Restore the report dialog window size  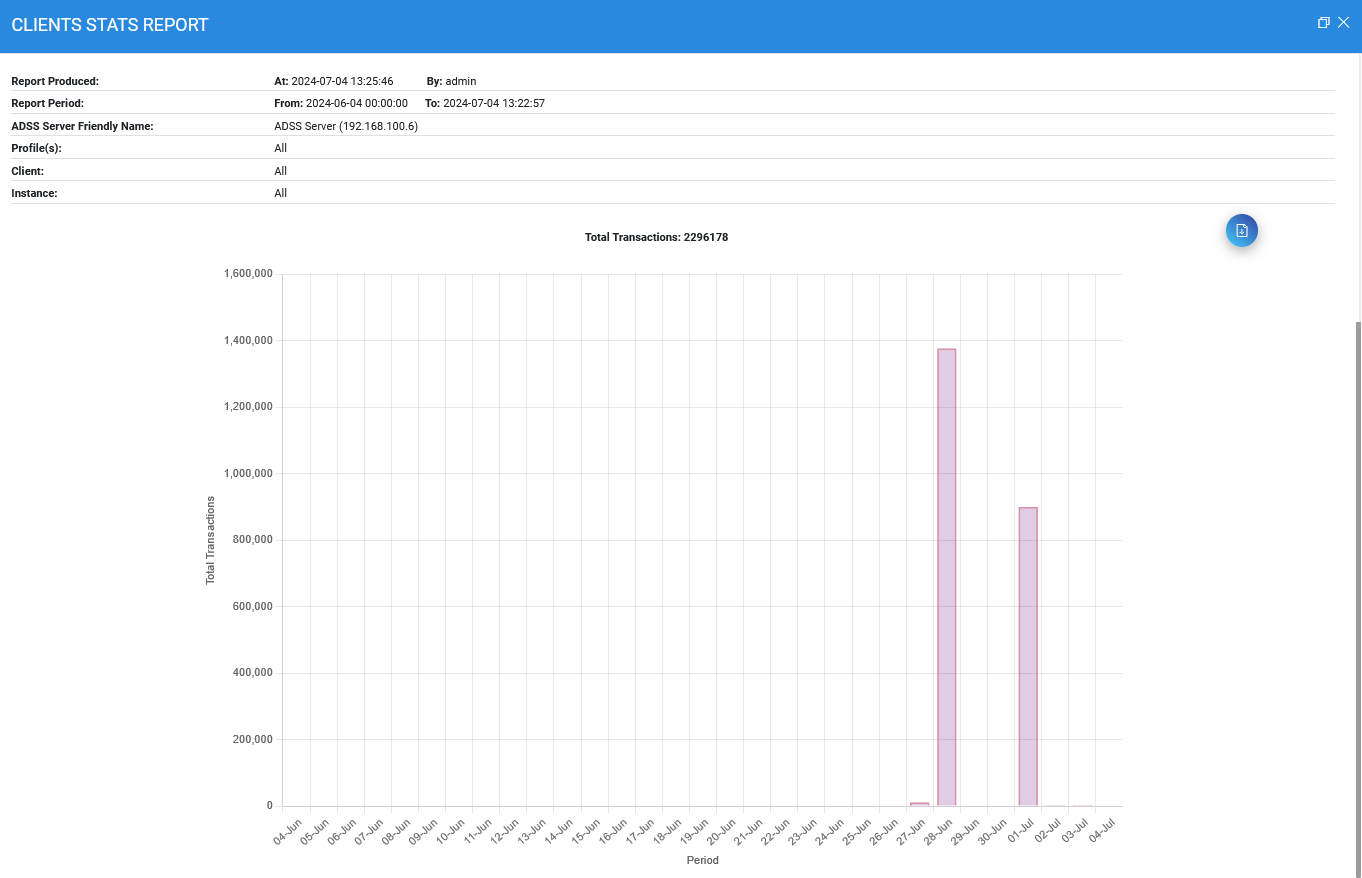pyautogui.click(x=1323, y=23)
